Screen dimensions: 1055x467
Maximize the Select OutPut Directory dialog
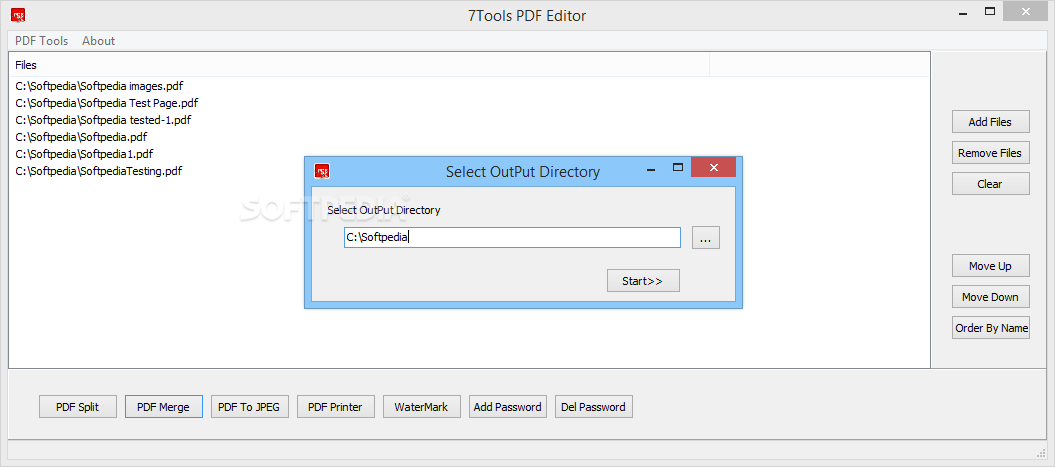coord(678,168)
